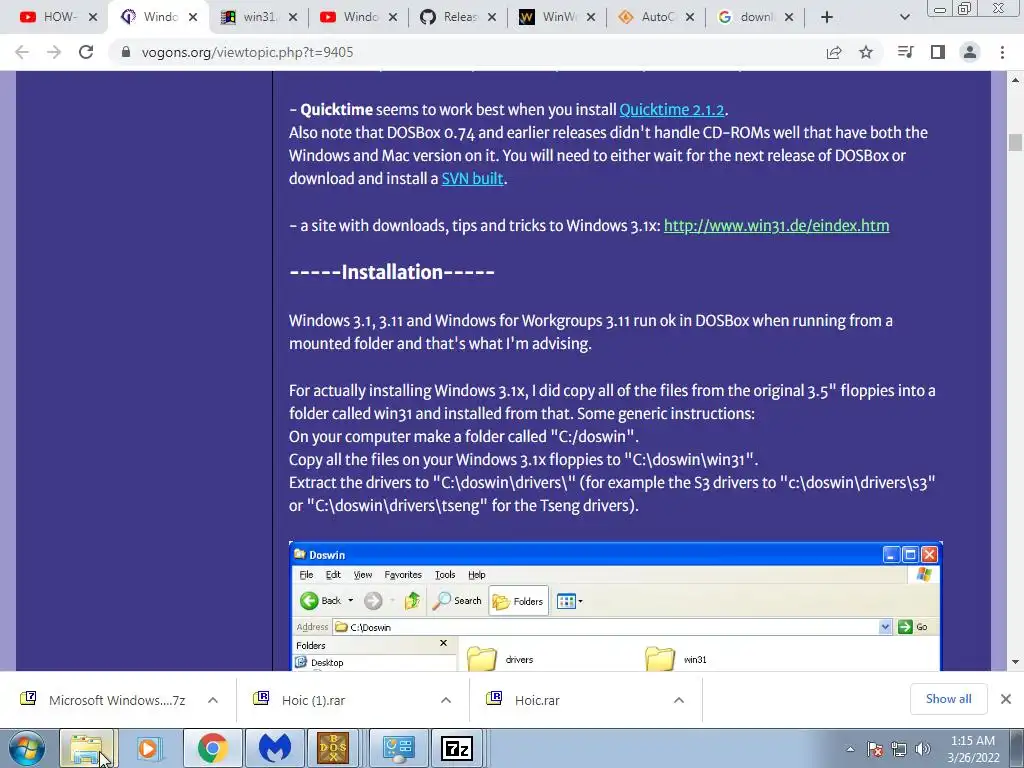
Task: Click the Favorites menu in Doswin screenshot
Action: [x=403, y=575]
